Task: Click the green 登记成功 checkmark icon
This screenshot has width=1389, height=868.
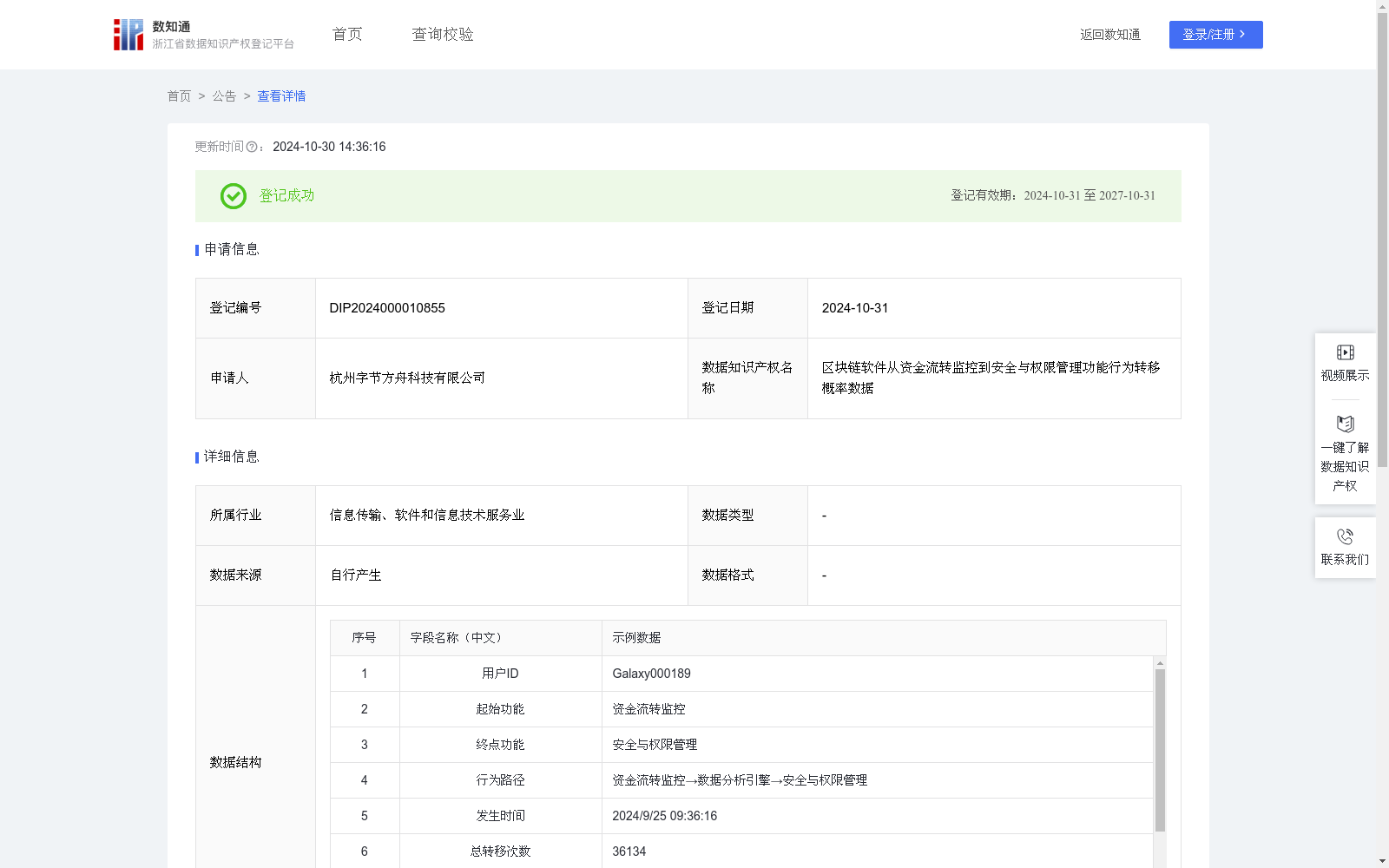Action: tap(234, 196)
